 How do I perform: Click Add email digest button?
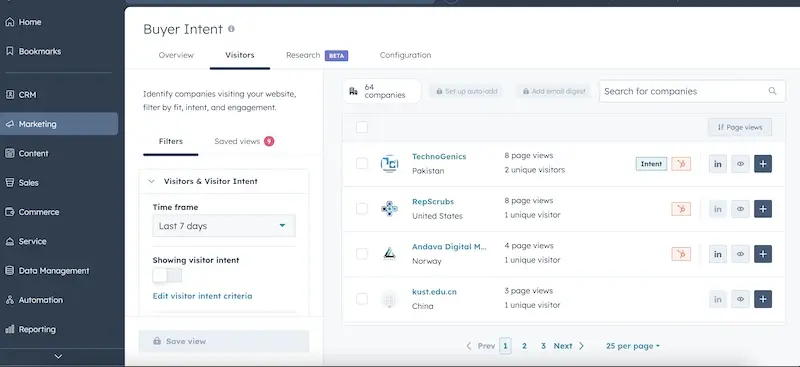[553, 91]
